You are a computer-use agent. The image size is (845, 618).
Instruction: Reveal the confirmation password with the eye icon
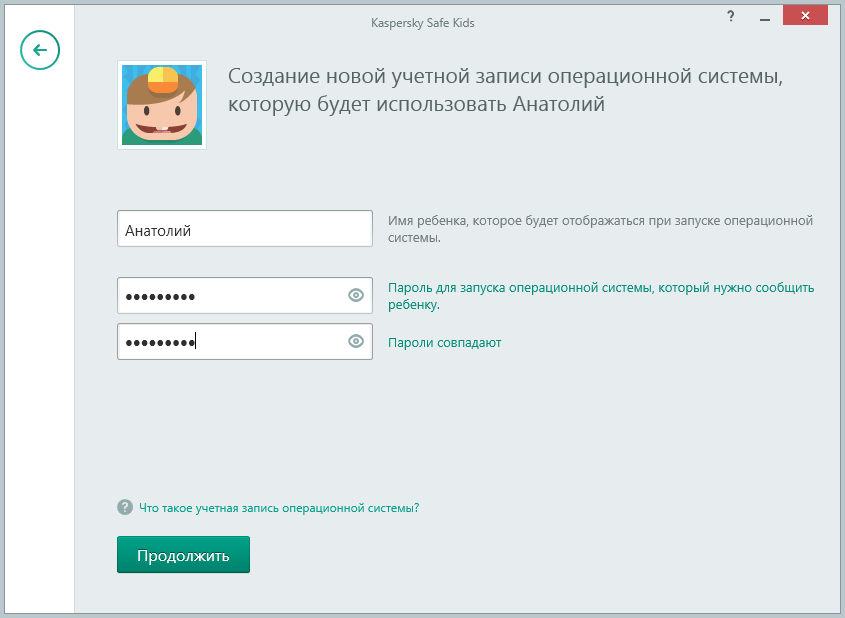[355, 341]
